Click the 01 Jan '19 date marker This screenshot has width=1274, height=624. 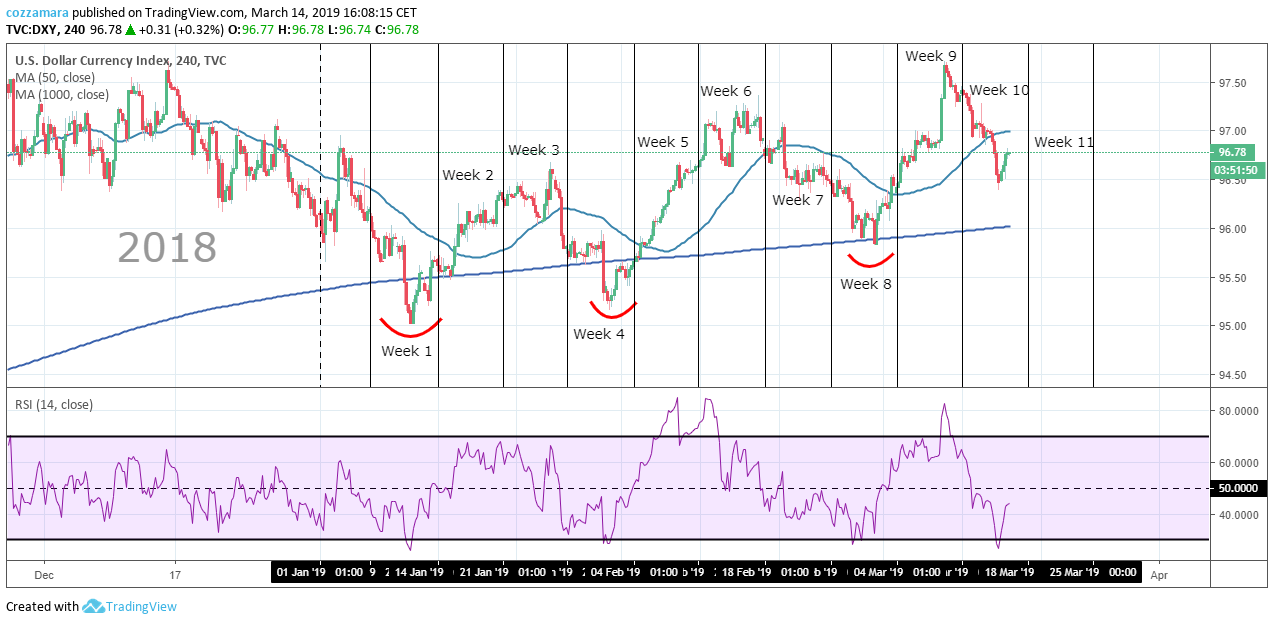pyautogui.click(x=303, y=572)
